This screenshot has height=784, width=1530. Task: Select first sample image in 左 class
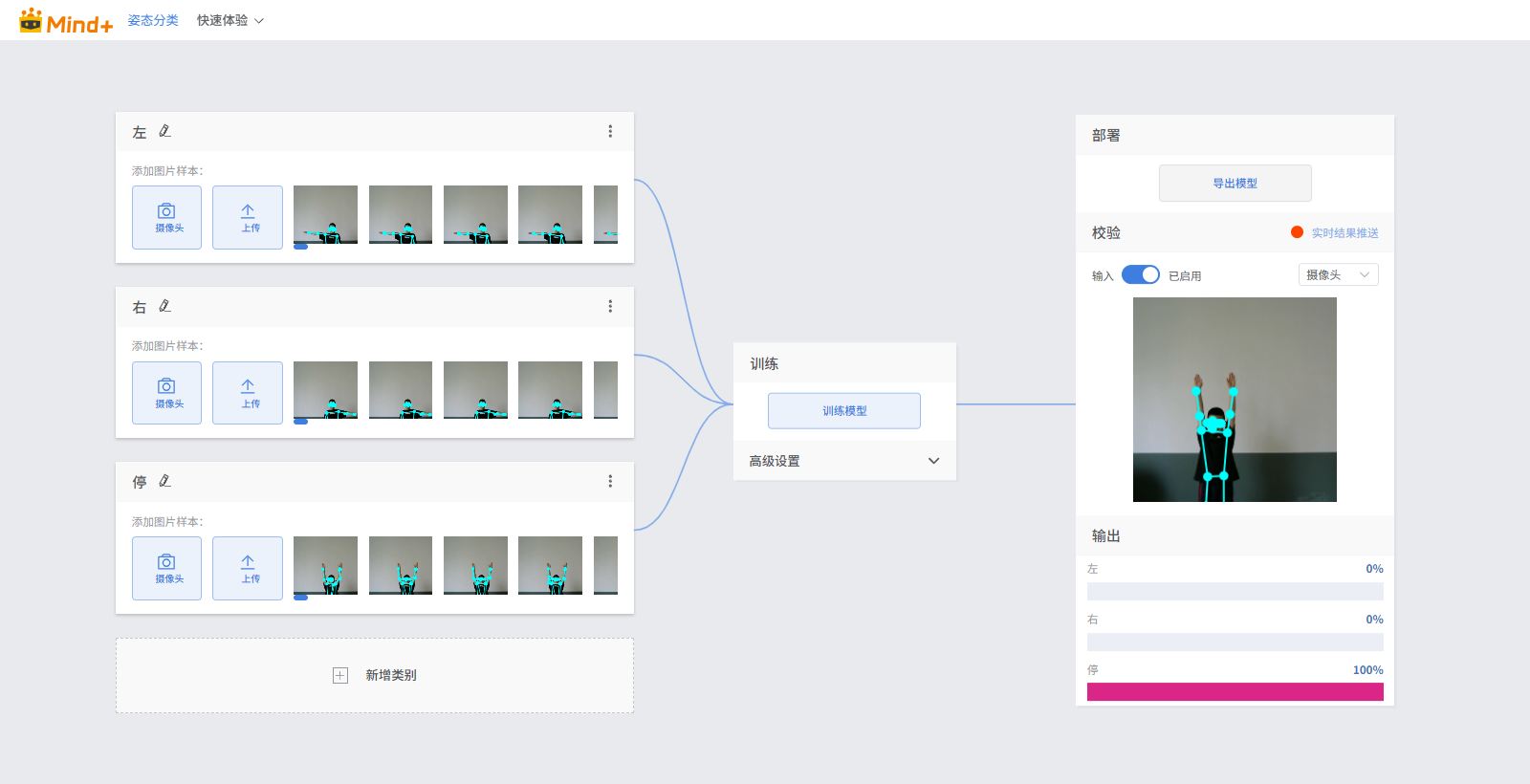325,214
